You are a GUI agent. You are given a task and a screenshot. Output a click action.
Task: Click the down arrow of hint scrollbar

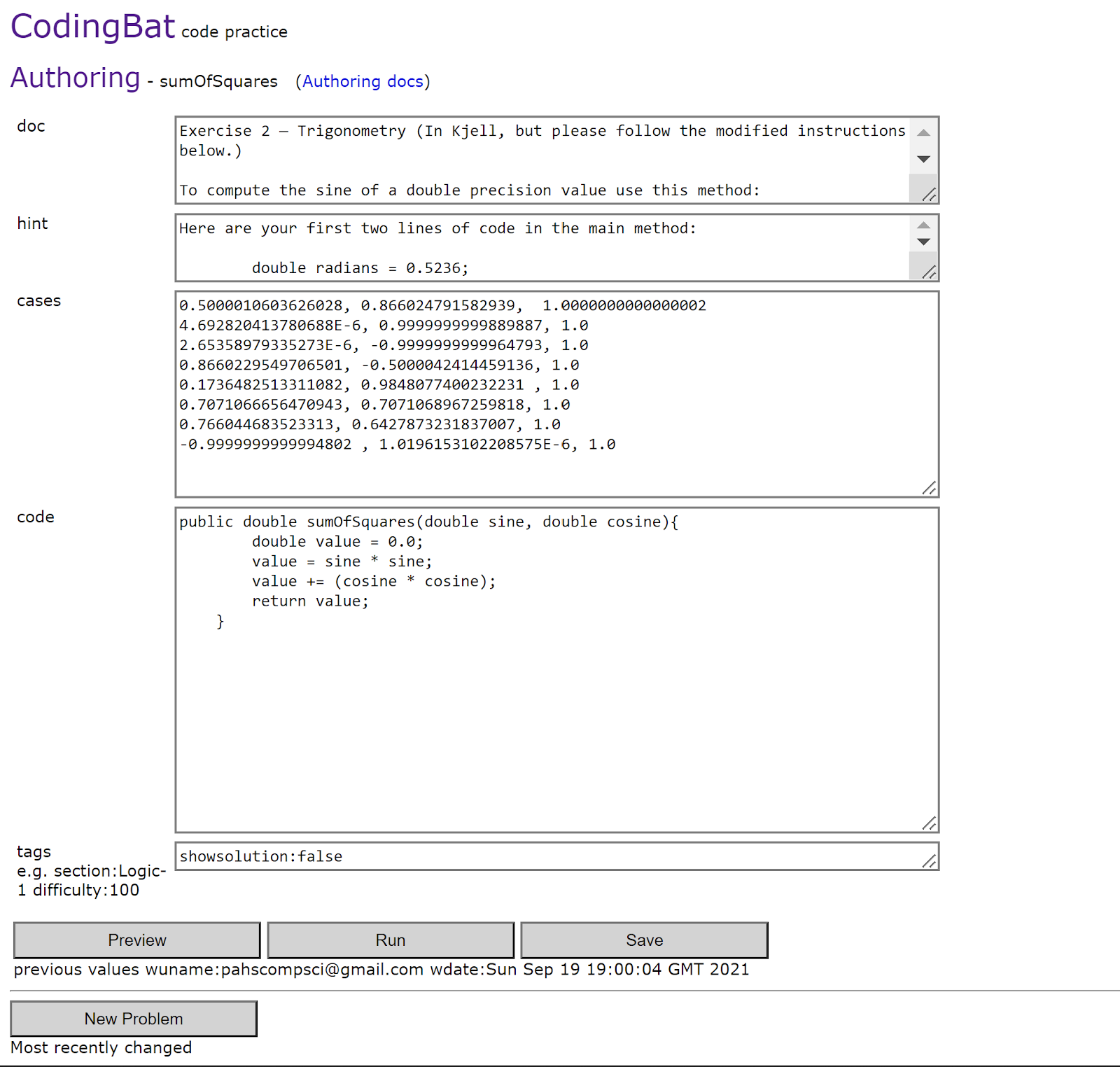(x=924, y=242)
